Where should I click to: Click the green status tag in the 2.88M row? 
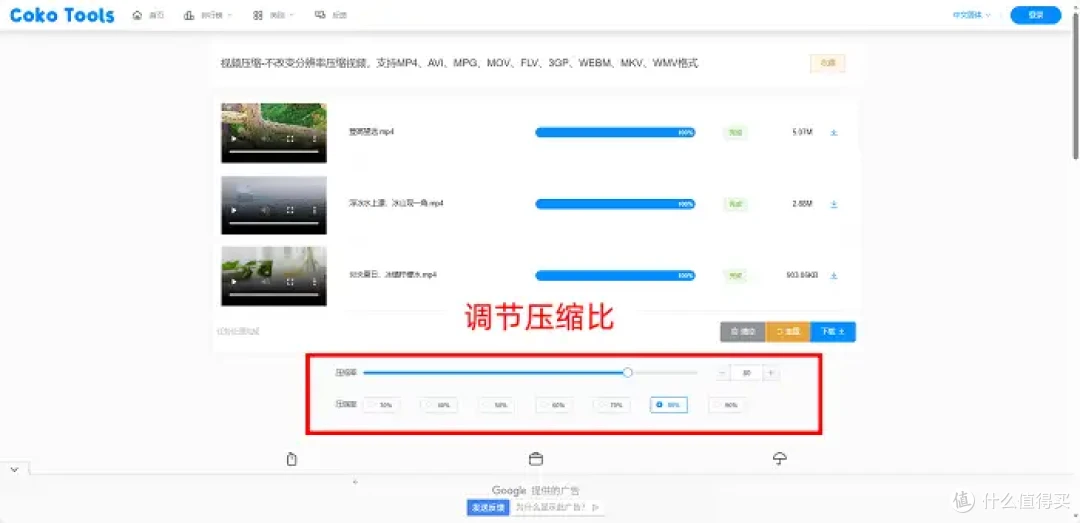click(736, 204)
